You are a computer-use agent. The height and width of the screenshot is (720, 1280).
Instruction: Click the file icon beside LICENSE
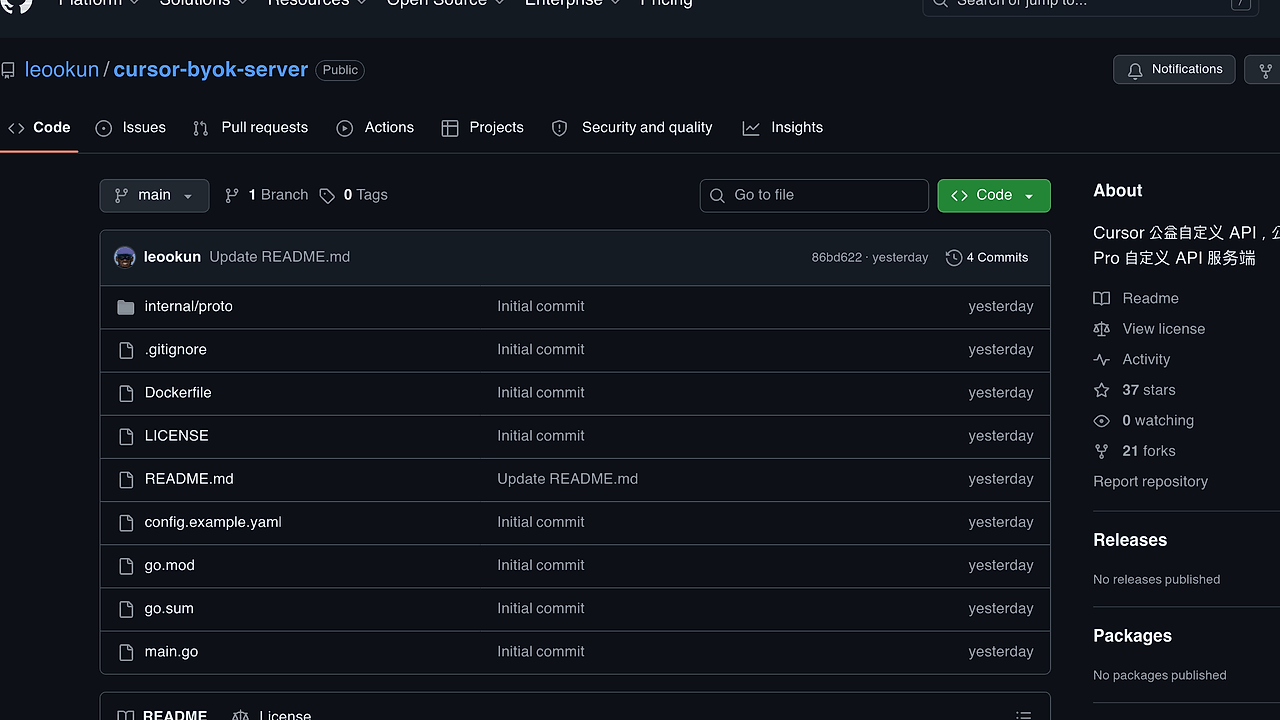pyautogui.click(x=125, y=436)
